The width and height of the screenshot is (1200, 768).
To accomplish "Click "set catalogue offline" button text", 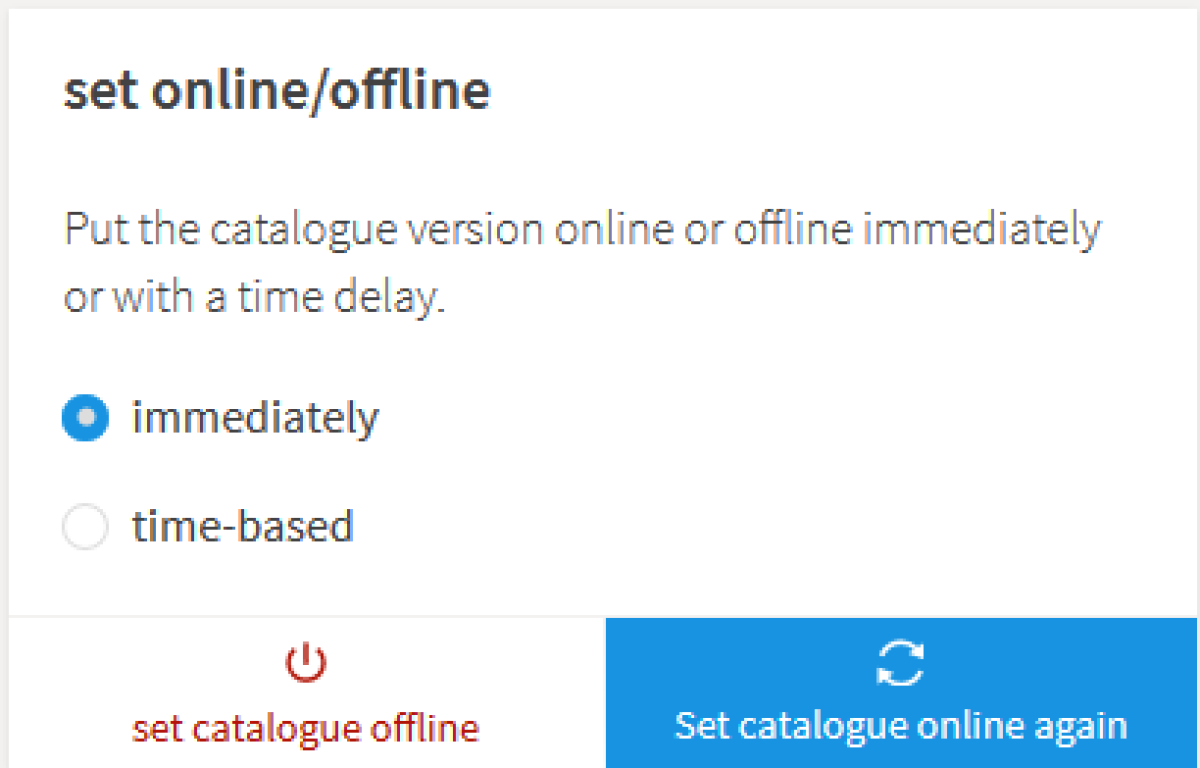I will click(x=305, y=727).
